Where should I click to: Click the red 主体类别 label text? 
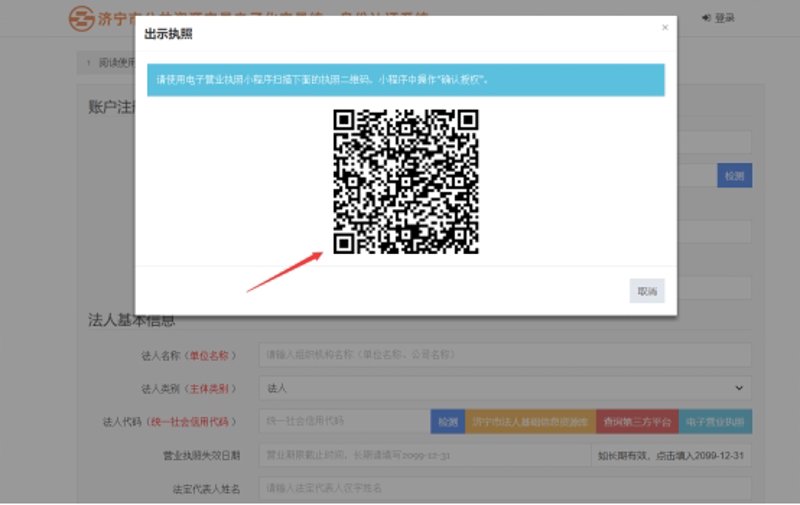[209, 389]
